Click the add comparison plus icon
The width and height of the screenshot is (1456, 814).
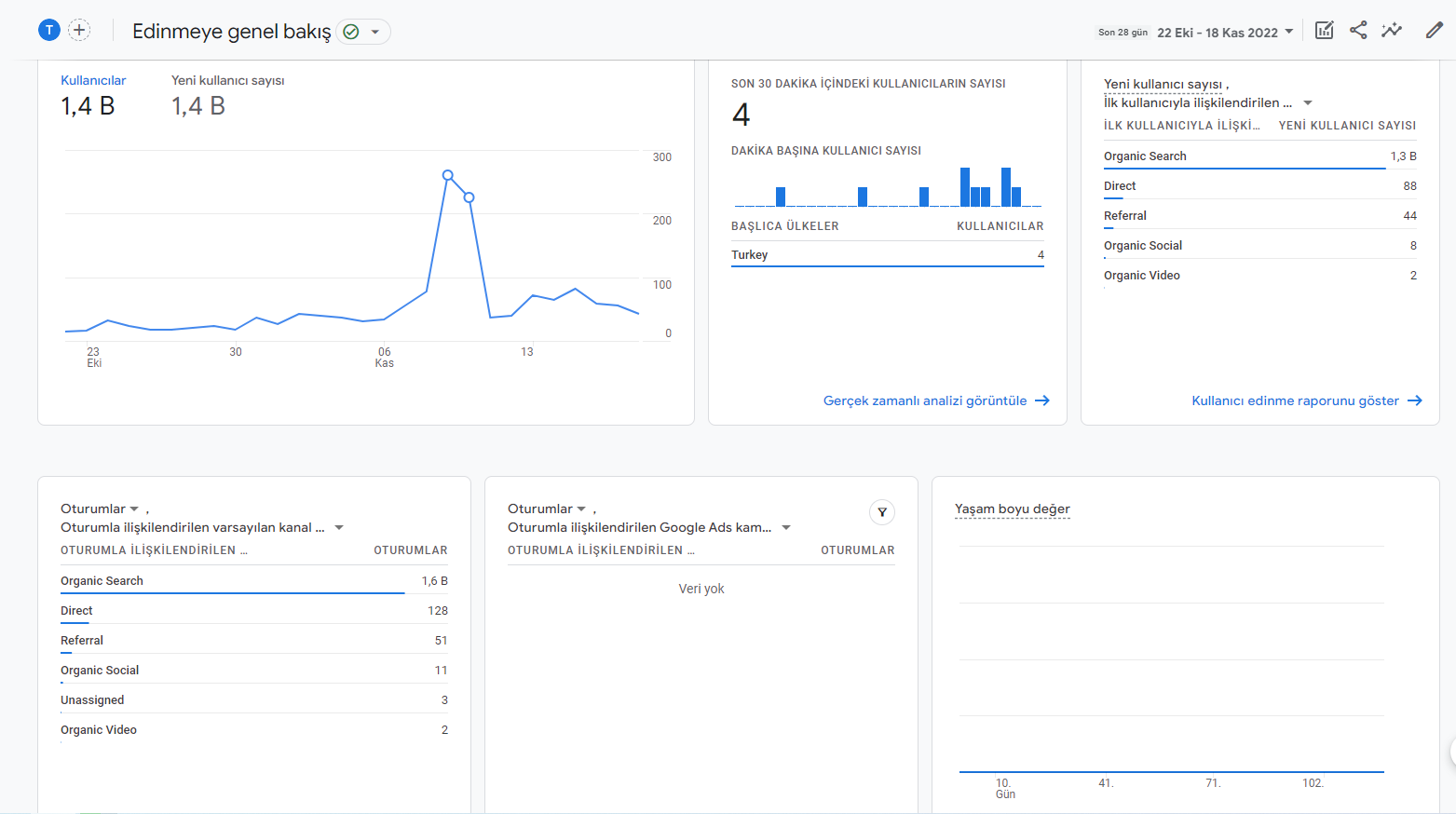coord(79,30)
